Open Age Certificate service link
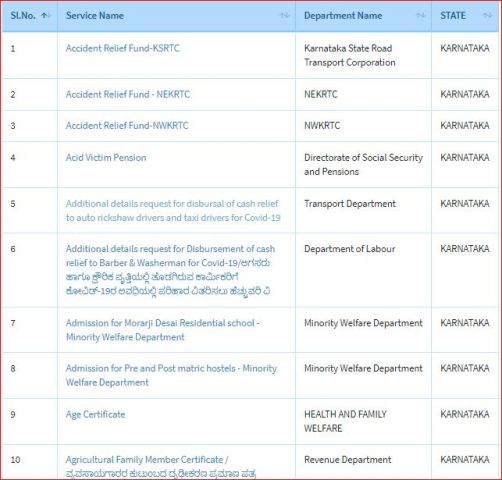 click(96, 415)
